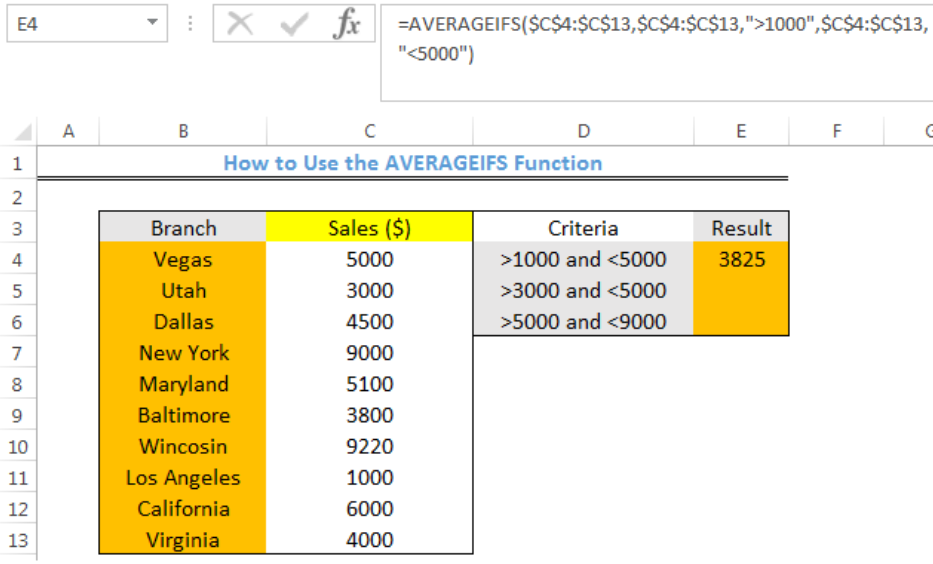Click the Name Box showing E4
The width and height of the screenshot is (933, 564).
[x=87, y=24]
